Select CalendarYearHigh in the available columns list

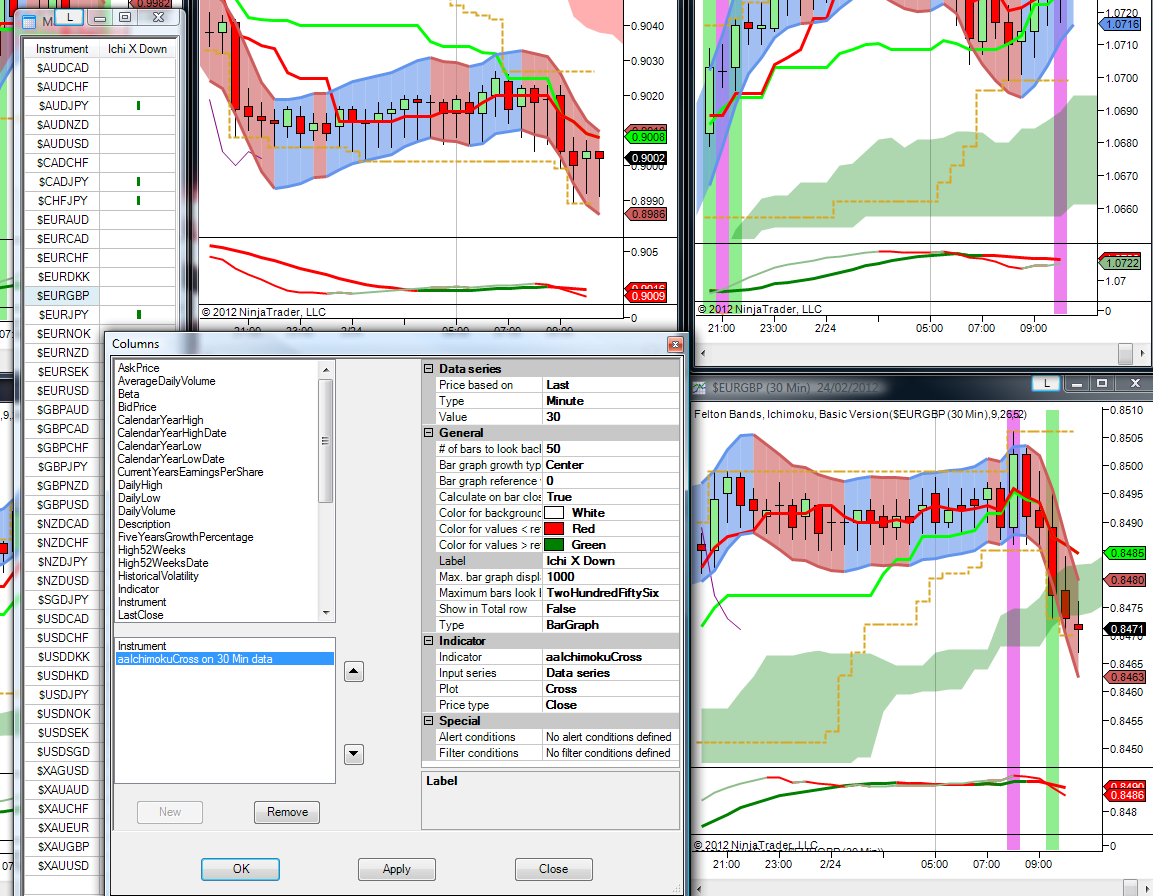[x=160, y=420]
